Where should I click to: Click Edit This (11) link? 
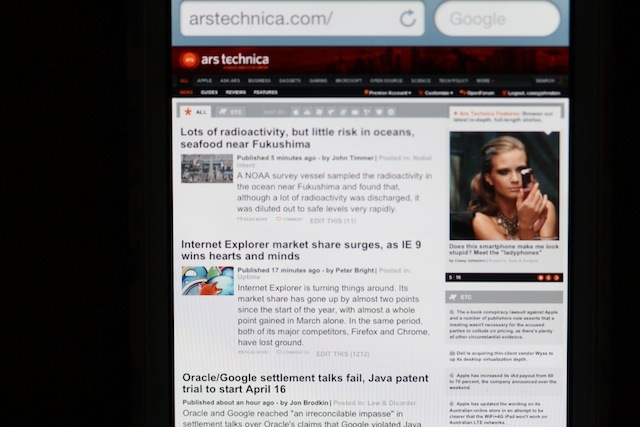pos(333,221)
